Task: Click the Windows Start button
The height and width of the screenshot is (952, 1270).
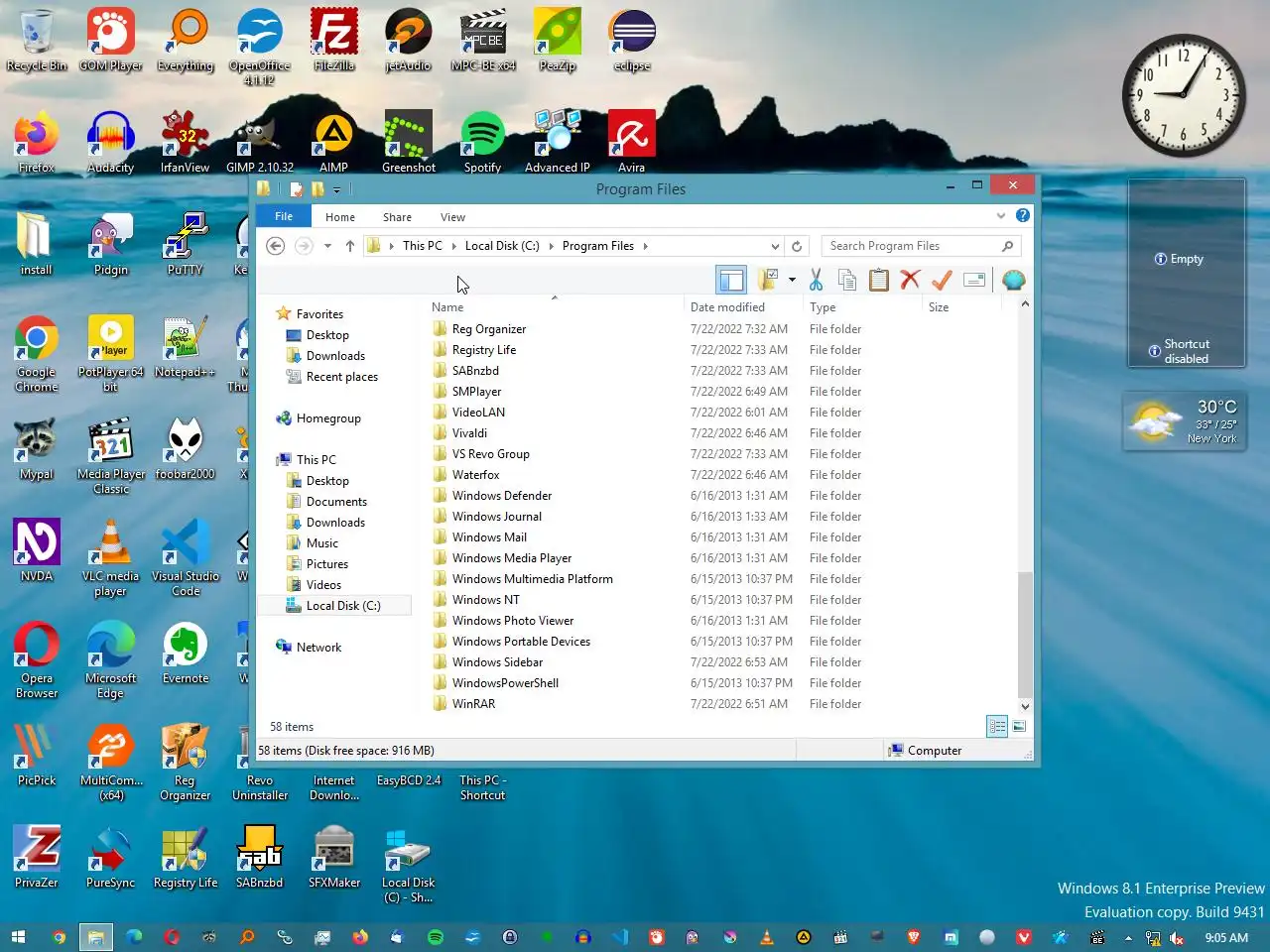Action: 18,937
